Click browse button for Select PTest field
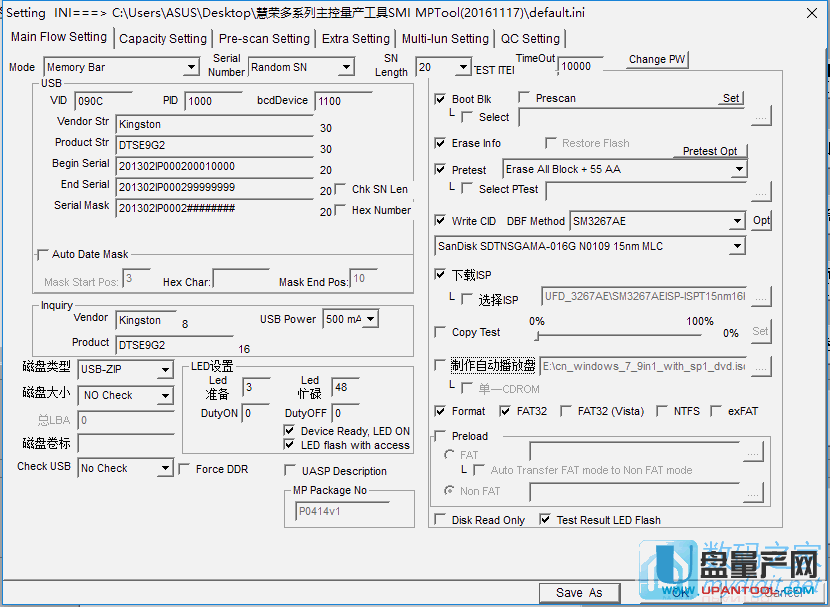Screen dimensions: 830x607 click(762, 190)
